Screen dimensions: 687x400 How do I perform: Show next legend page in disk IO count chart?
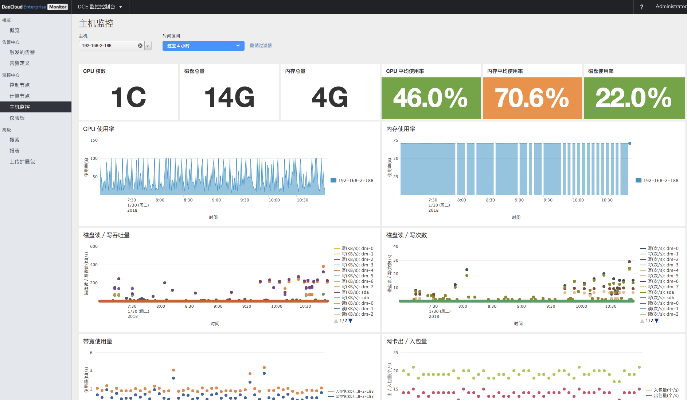point(656,320)
